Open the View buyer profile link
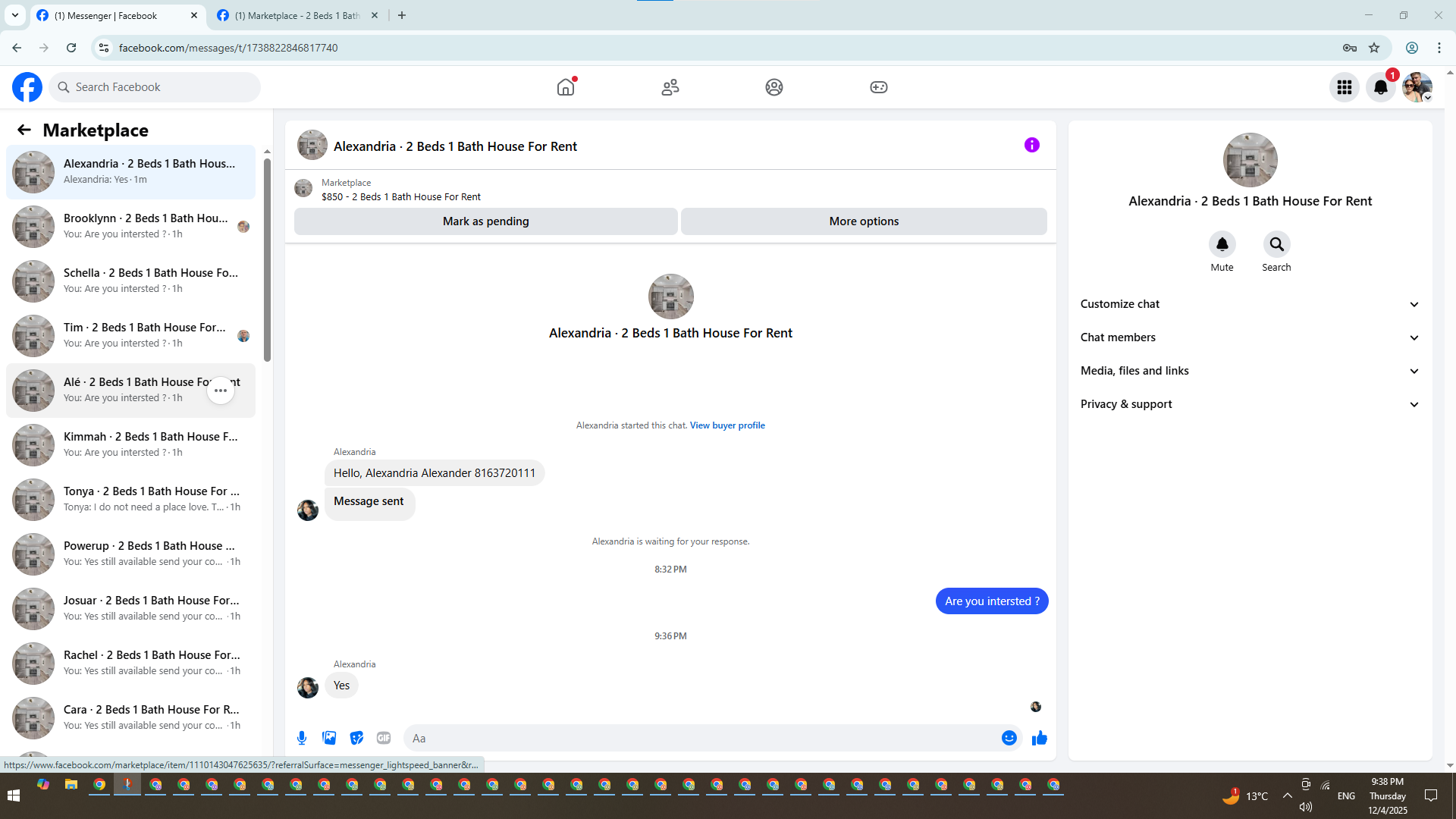Image resolution: width=1456 pixels, height=819 pixels. [x=726, y=425]
